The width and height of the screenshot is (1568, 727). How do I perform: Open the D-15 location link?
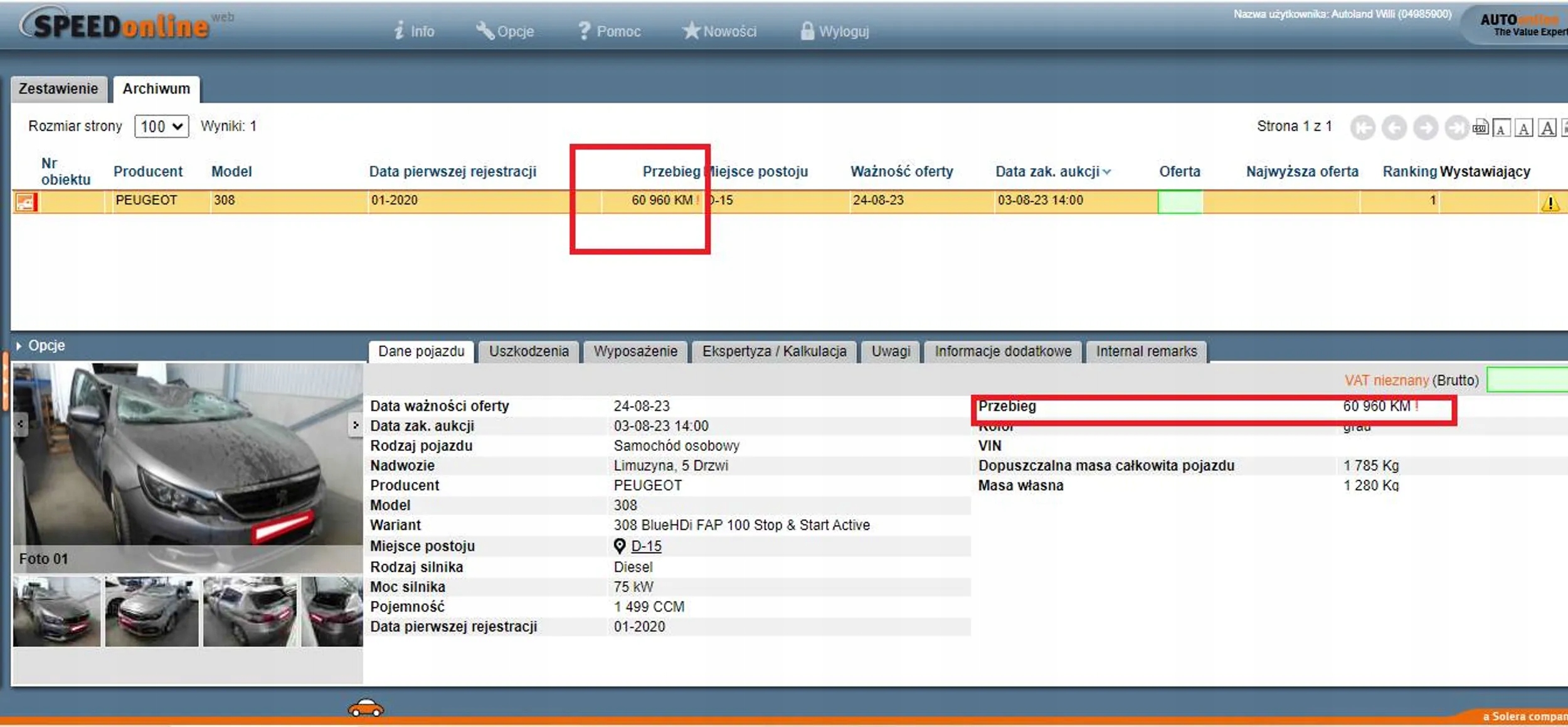[646, 546]
